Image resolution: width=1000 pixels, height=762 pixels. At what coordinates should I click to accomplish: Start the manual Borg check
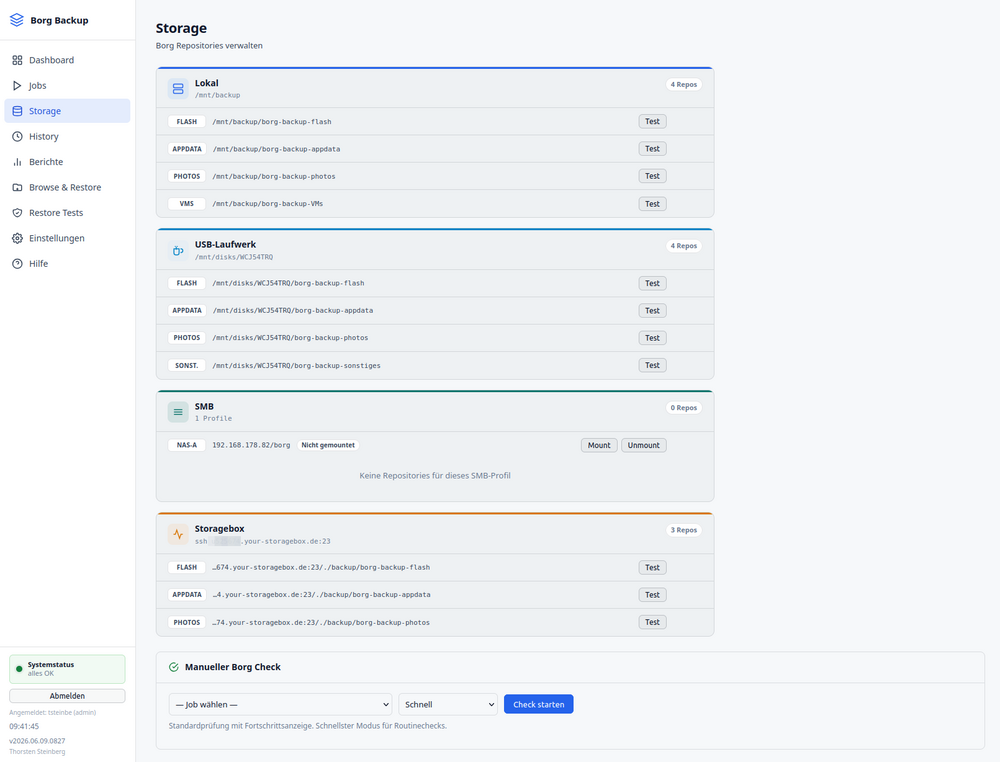(538, 704)
